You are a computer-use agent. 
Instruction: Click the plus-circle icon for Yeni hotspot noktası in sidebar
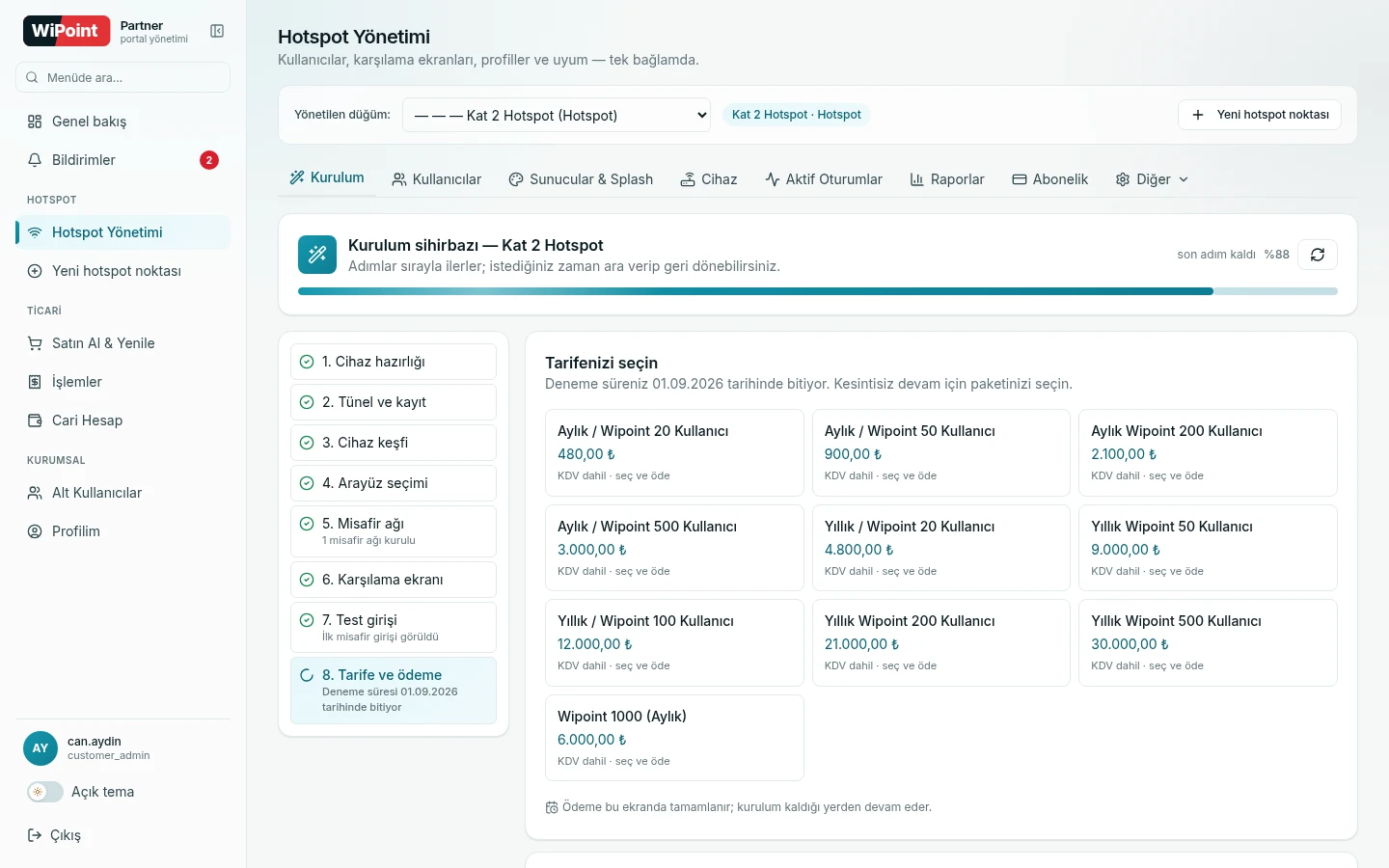(35, 271)
